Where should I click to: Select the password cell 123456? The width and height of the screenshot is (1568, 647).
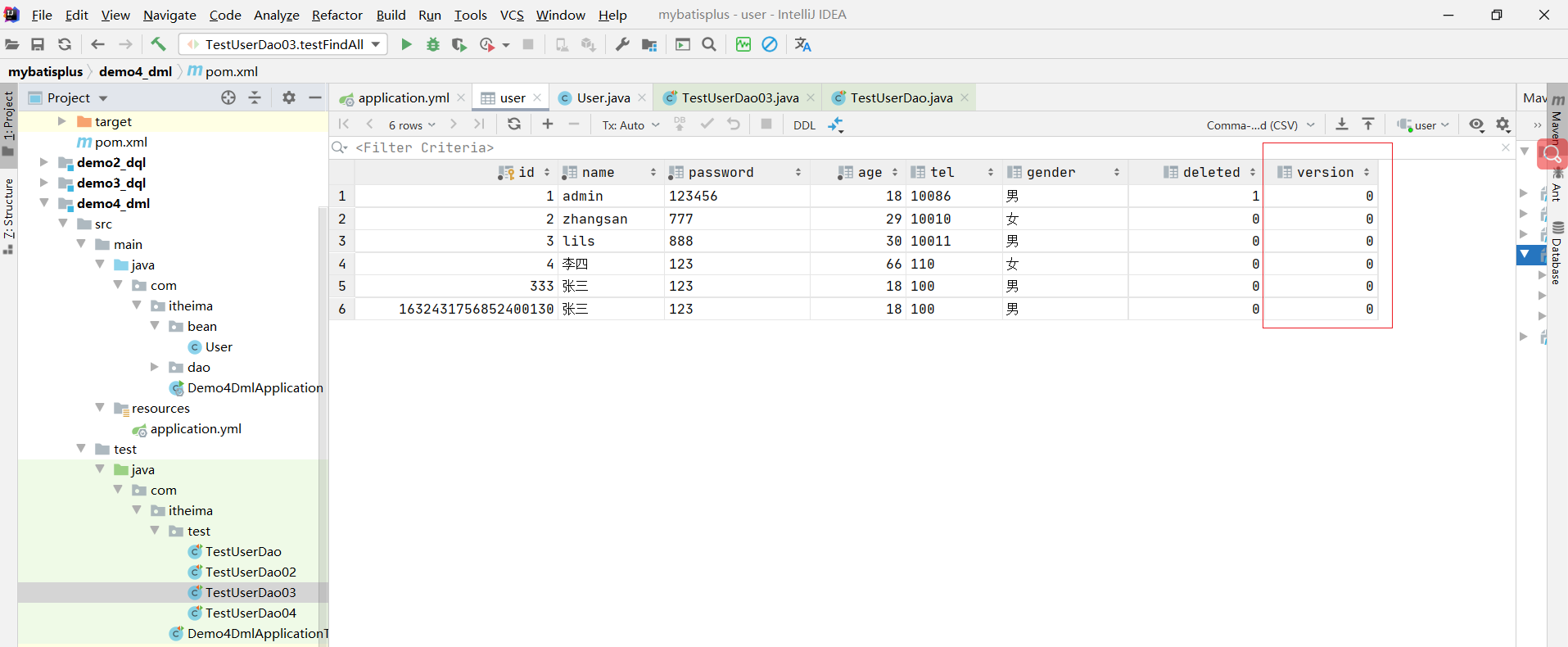pyautogui.click(x=737, y=196)
